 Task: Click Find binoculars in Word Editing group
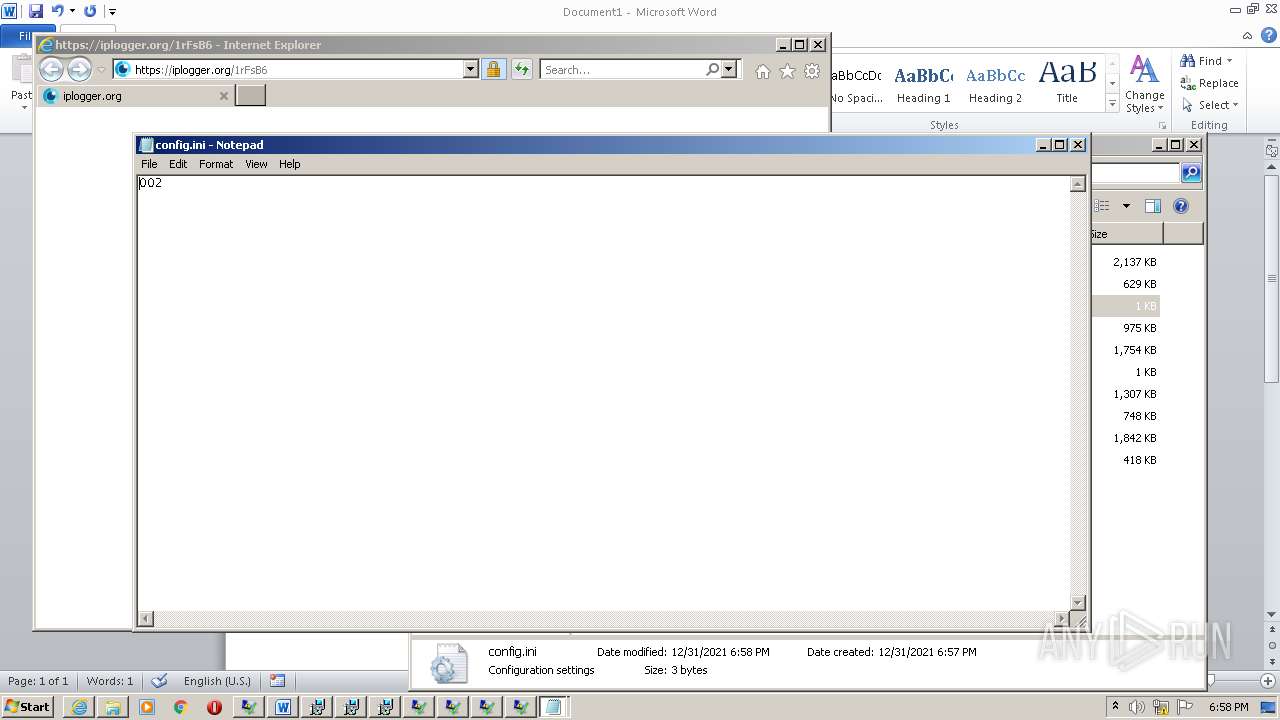(x=1207, y=61)
